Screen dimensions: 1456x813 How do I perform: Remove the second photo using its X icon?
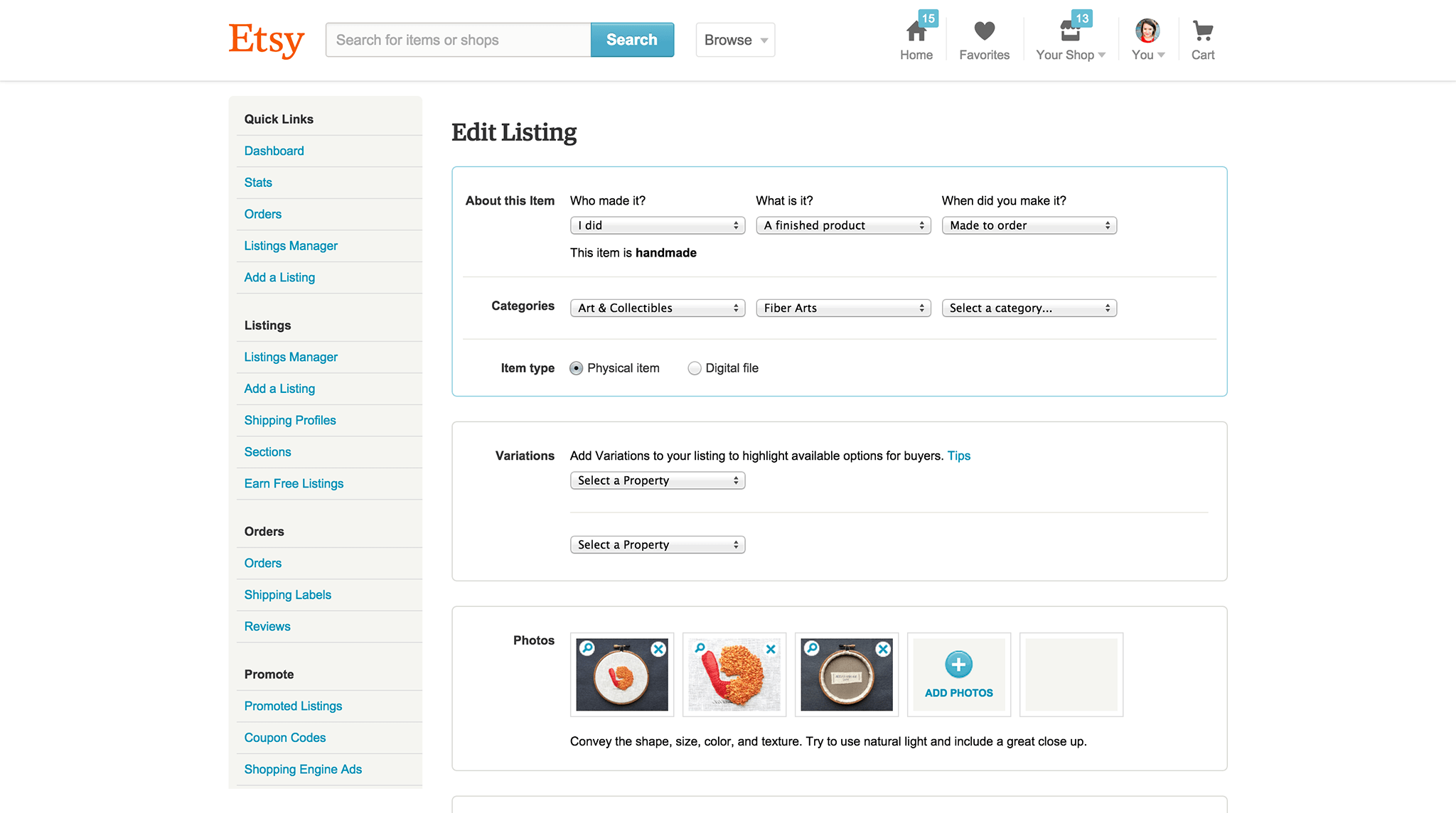point(771,649)
